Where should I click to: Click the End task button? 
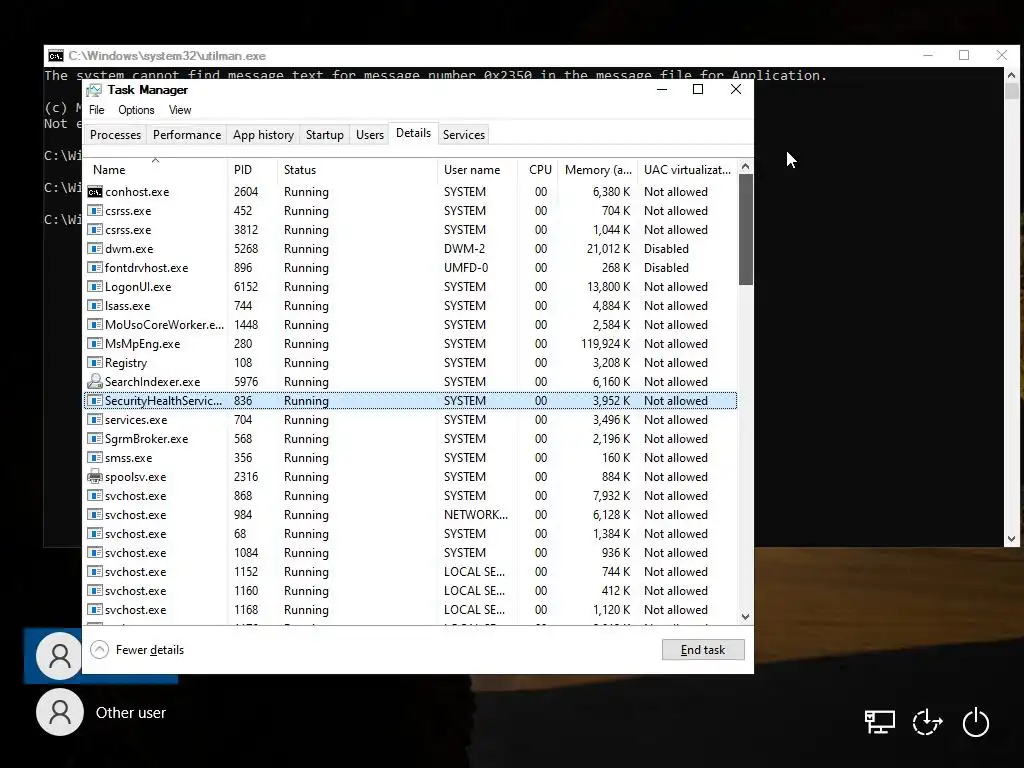click(703, 650)
